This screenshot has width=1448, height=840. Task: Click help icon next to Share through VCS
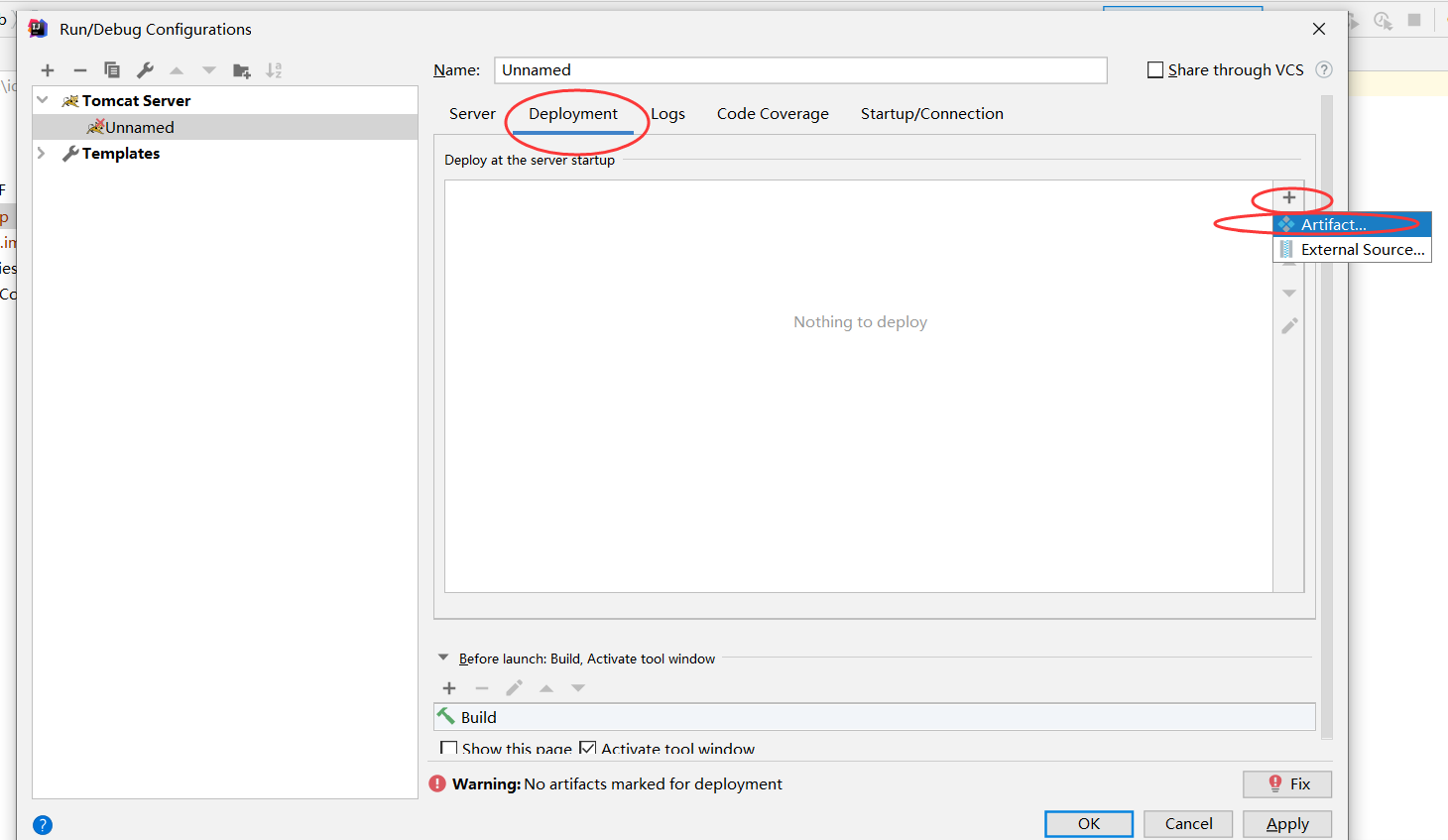1324,69
